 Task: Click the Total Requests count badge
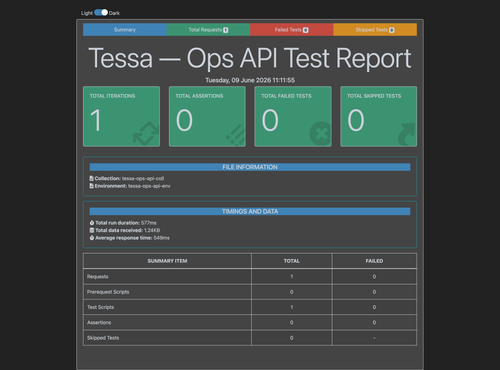point(226,30)
